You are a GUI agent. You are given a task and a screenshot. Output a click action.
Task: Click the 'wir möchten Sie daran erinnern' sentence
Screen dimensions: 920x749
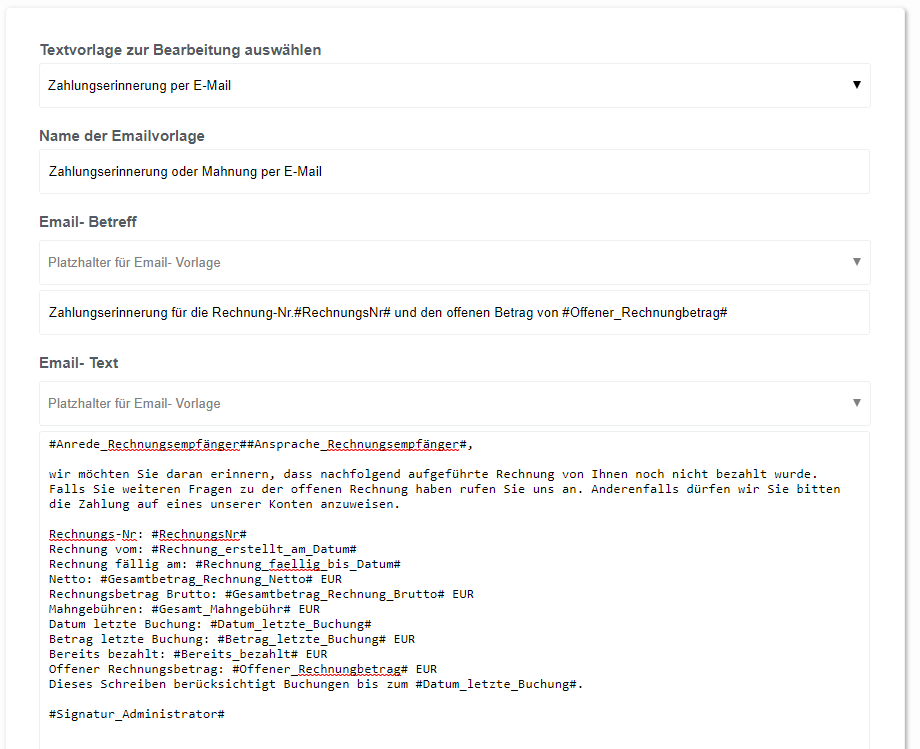[433, 474]
